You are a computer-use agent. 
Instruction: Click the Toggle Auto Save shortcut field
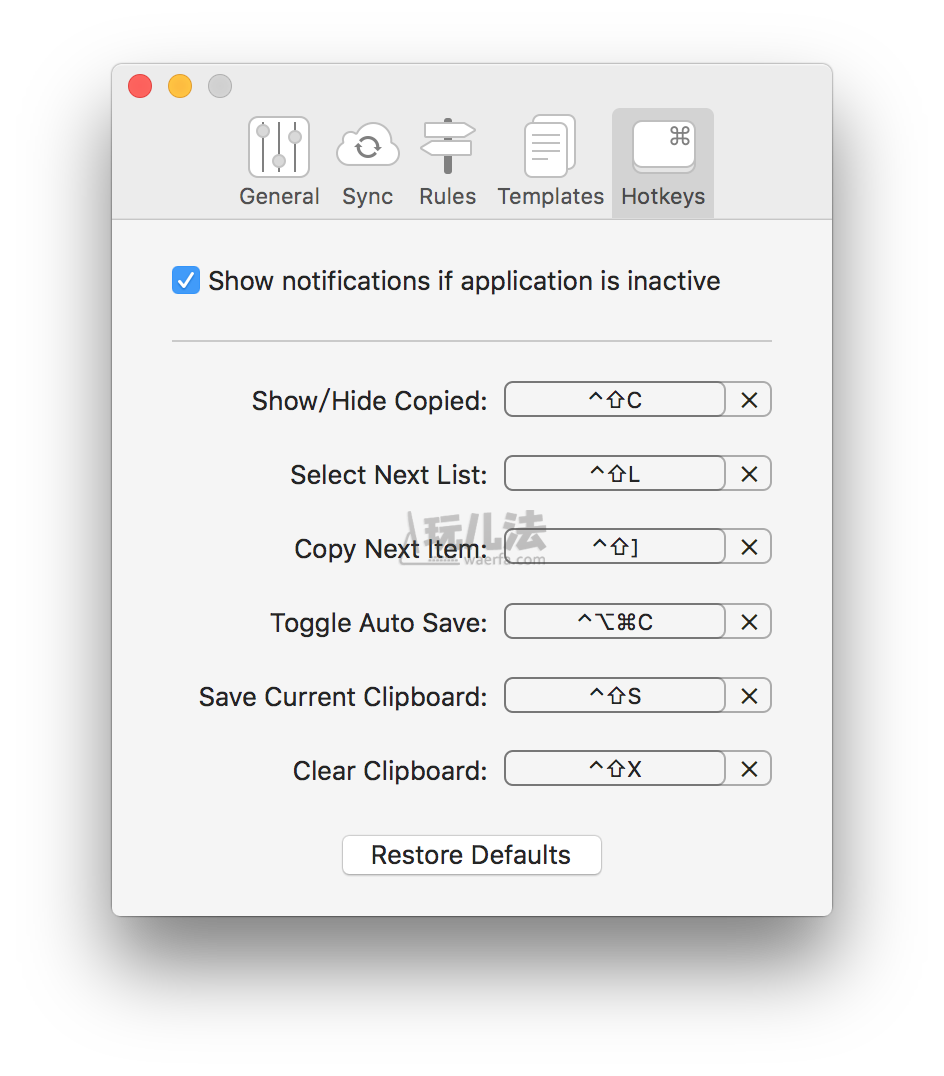pos(615,622)
